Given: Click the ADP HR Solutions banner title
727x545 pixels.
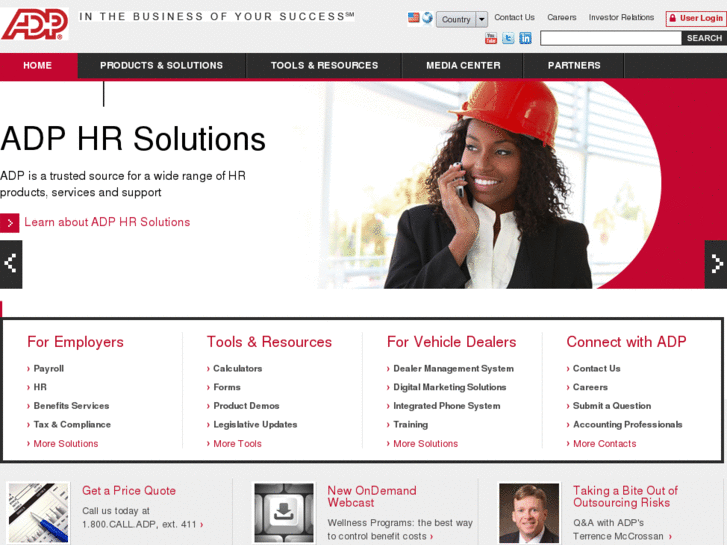Looking at the screenshot, I should [x=133, y=139].
